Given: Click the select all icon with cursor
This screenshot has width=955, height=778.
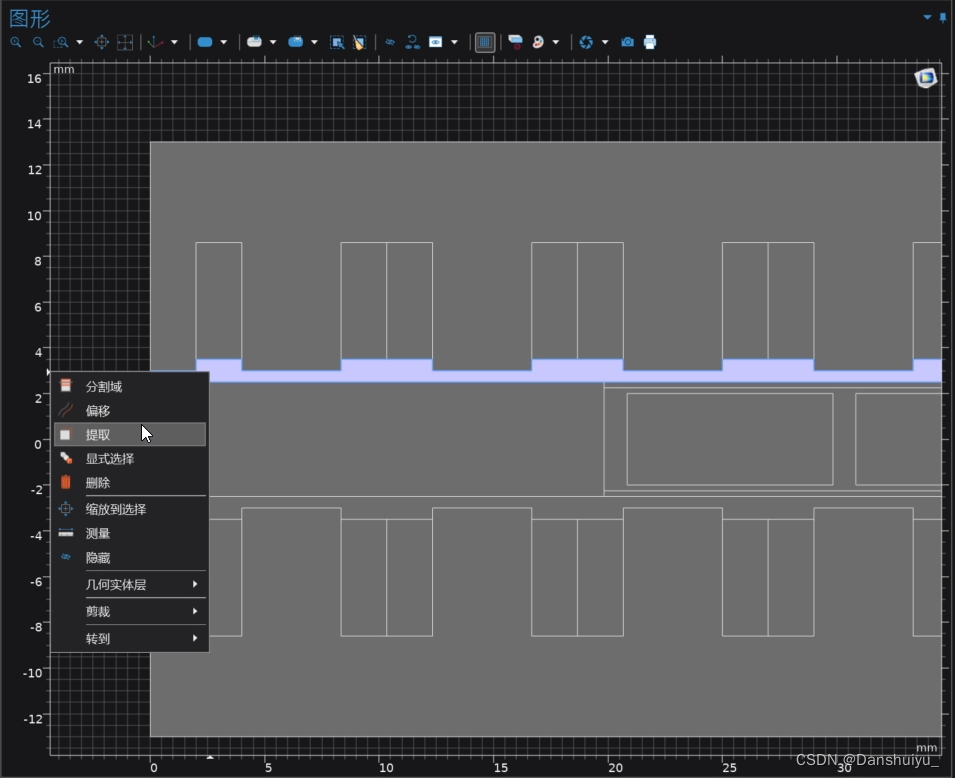Looking at the screenshot, I should pos(337,42).
